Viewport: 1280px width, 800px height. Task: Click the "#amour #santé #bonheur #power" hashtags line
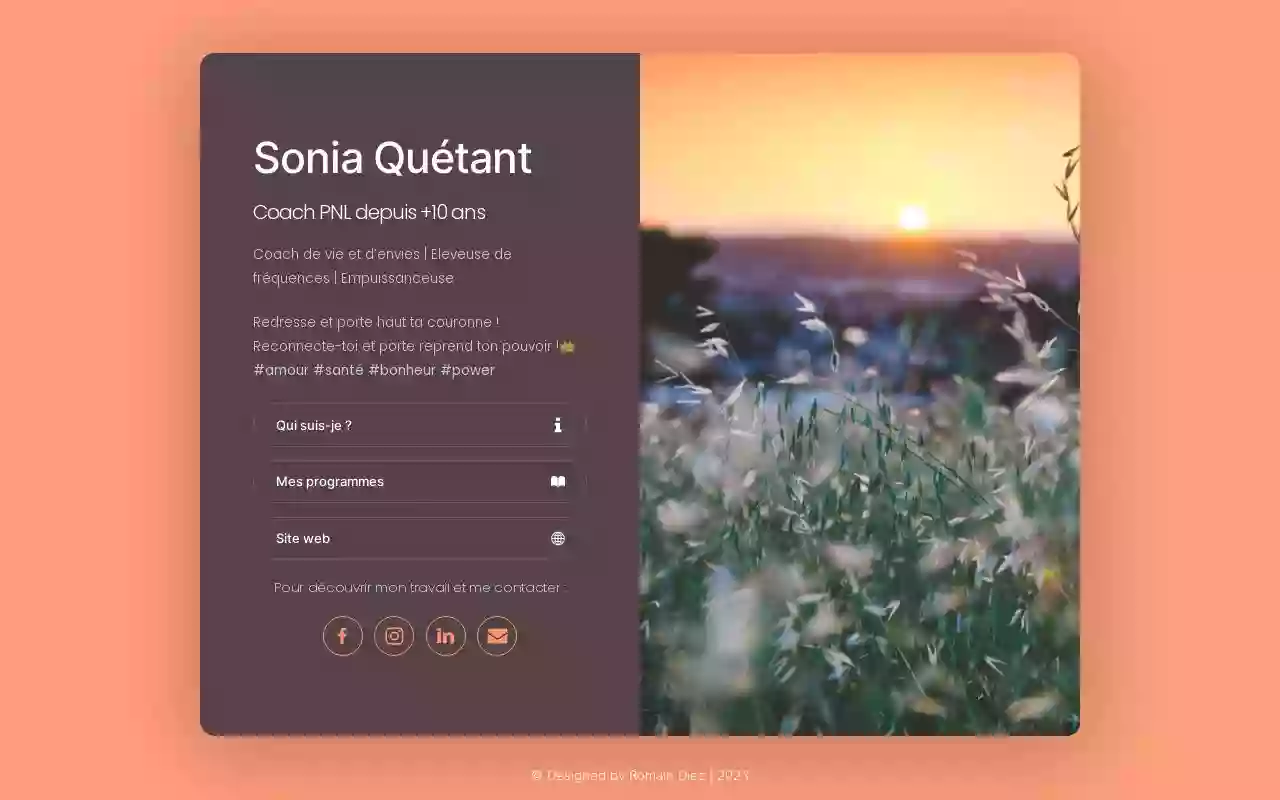point(374,370)
